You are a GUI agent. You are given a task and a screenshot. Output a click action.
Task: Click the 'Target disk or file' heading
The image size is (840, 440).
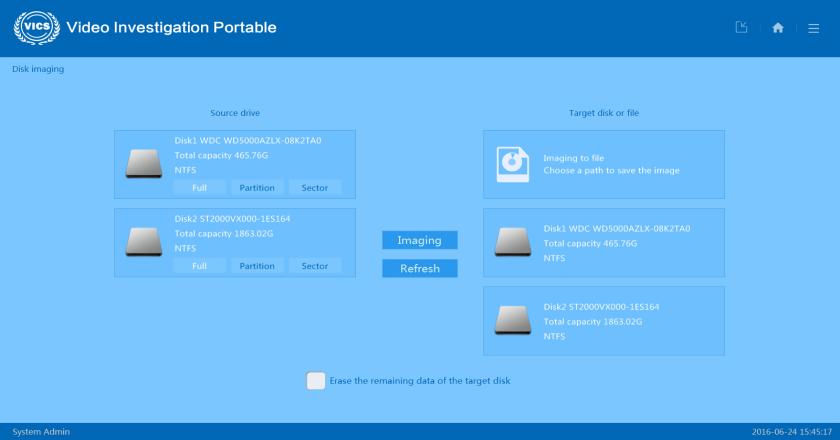(604, 113)
